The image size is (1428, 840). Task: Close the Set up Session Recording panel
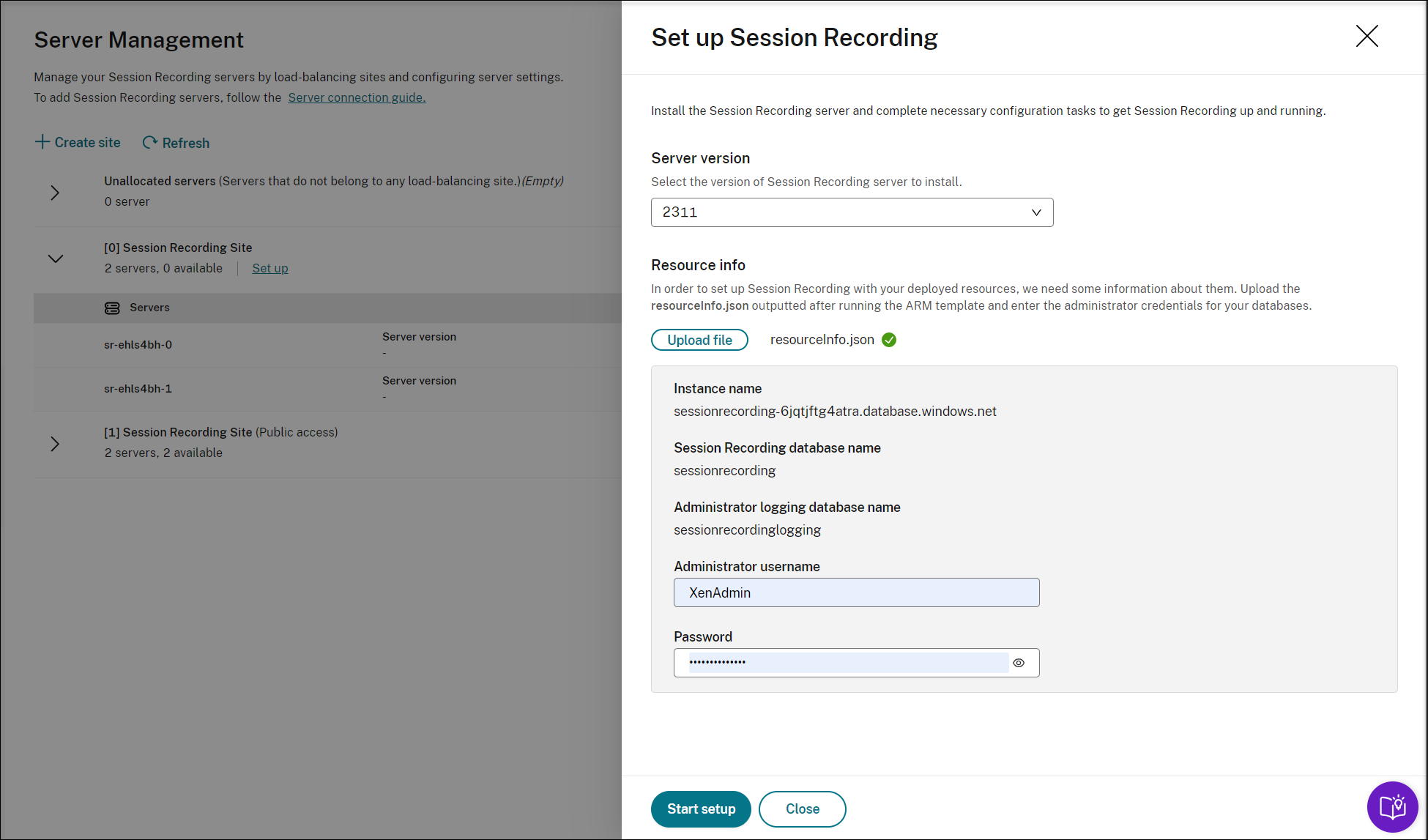(1366, 36)
